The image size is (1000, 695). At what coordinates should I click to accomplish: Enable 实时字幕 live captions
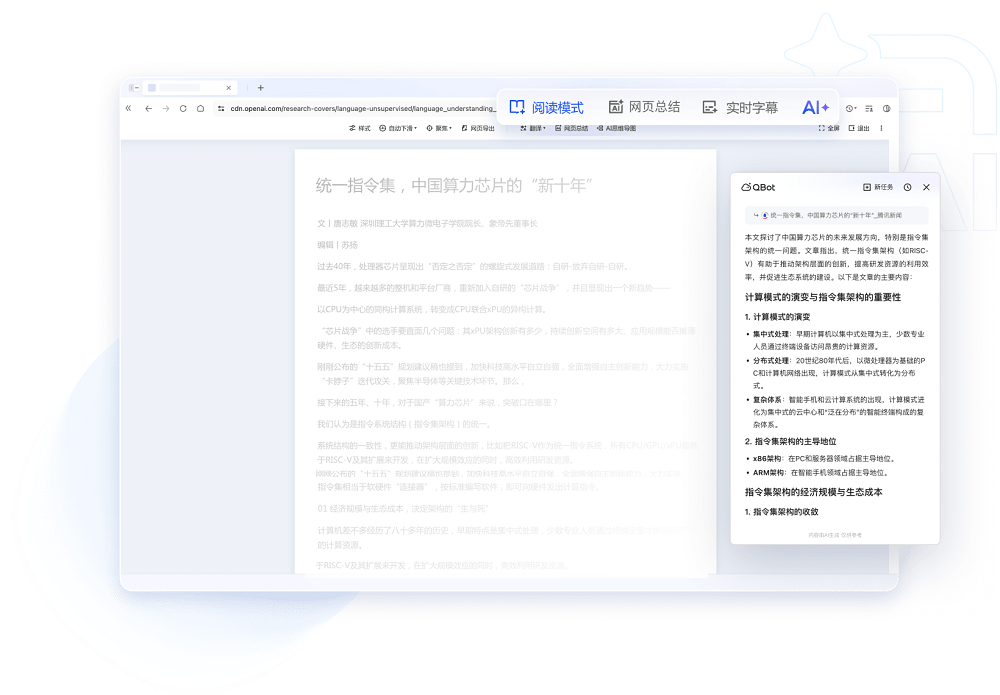740,107
